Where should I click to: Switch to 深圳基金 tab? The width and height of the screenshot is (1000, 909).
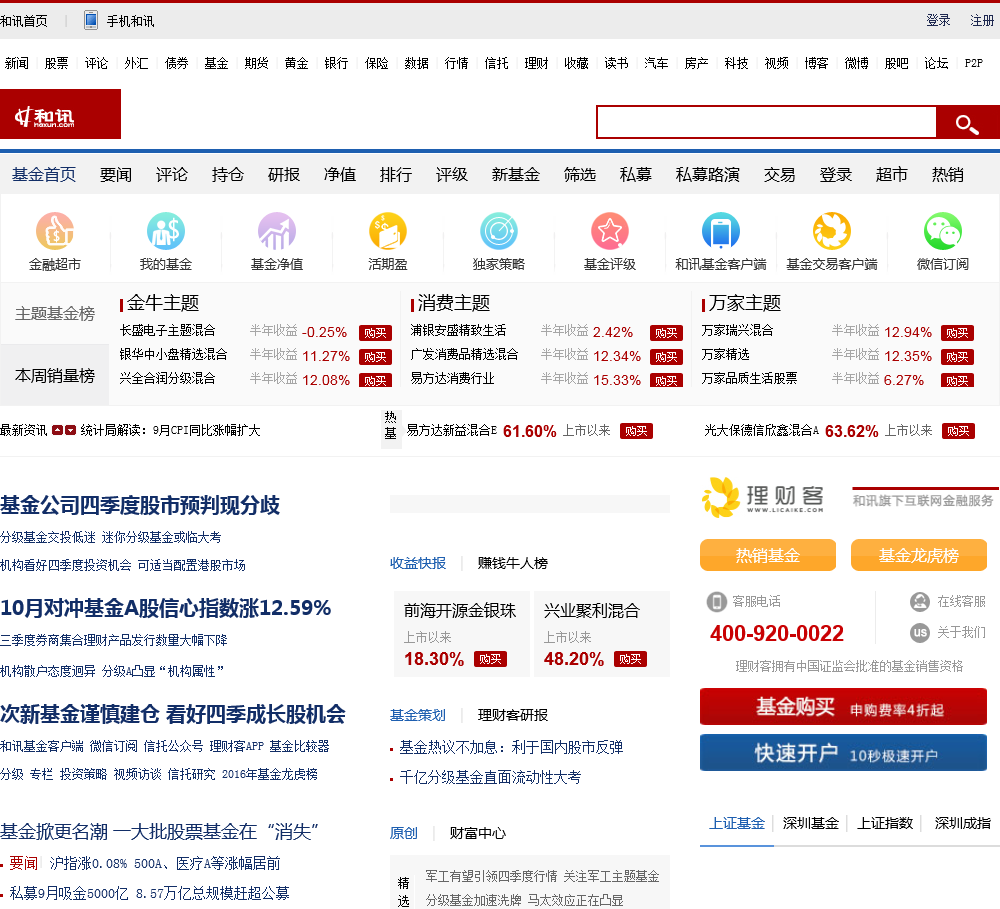pyautogui.click(x=811, y=824)
